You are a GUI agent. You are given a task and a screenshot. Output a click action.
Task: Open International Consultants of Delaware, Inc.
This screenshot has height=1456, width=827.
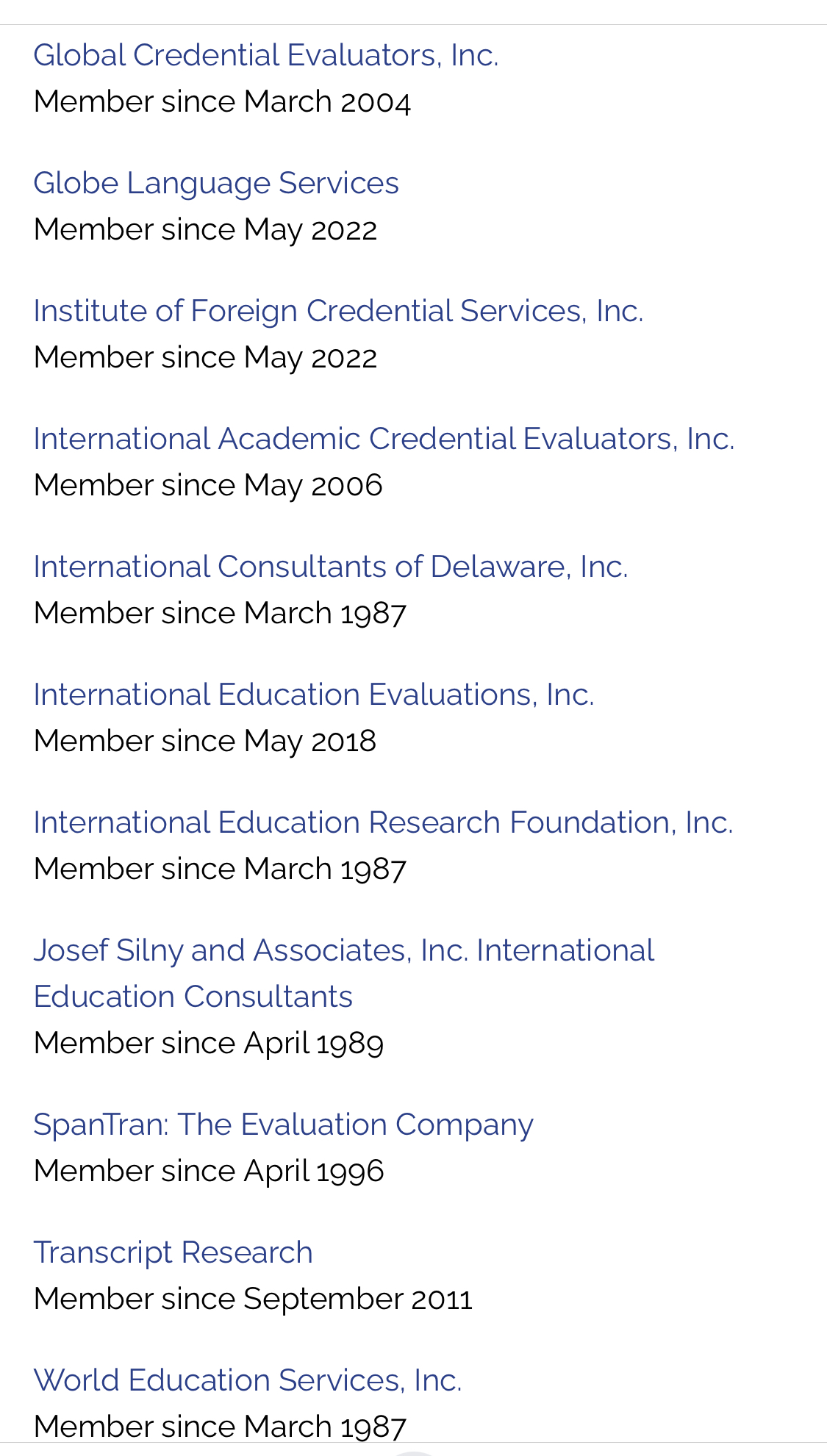point(331,567)
